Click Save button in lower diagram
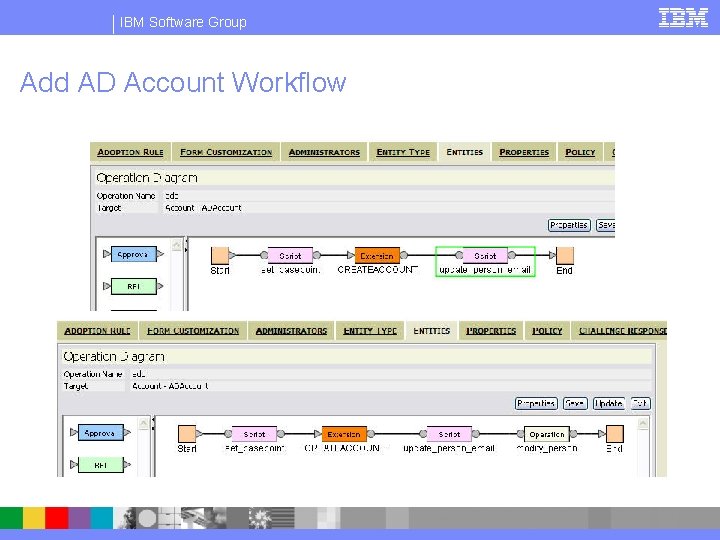720x540 pixels. point(575,404)
